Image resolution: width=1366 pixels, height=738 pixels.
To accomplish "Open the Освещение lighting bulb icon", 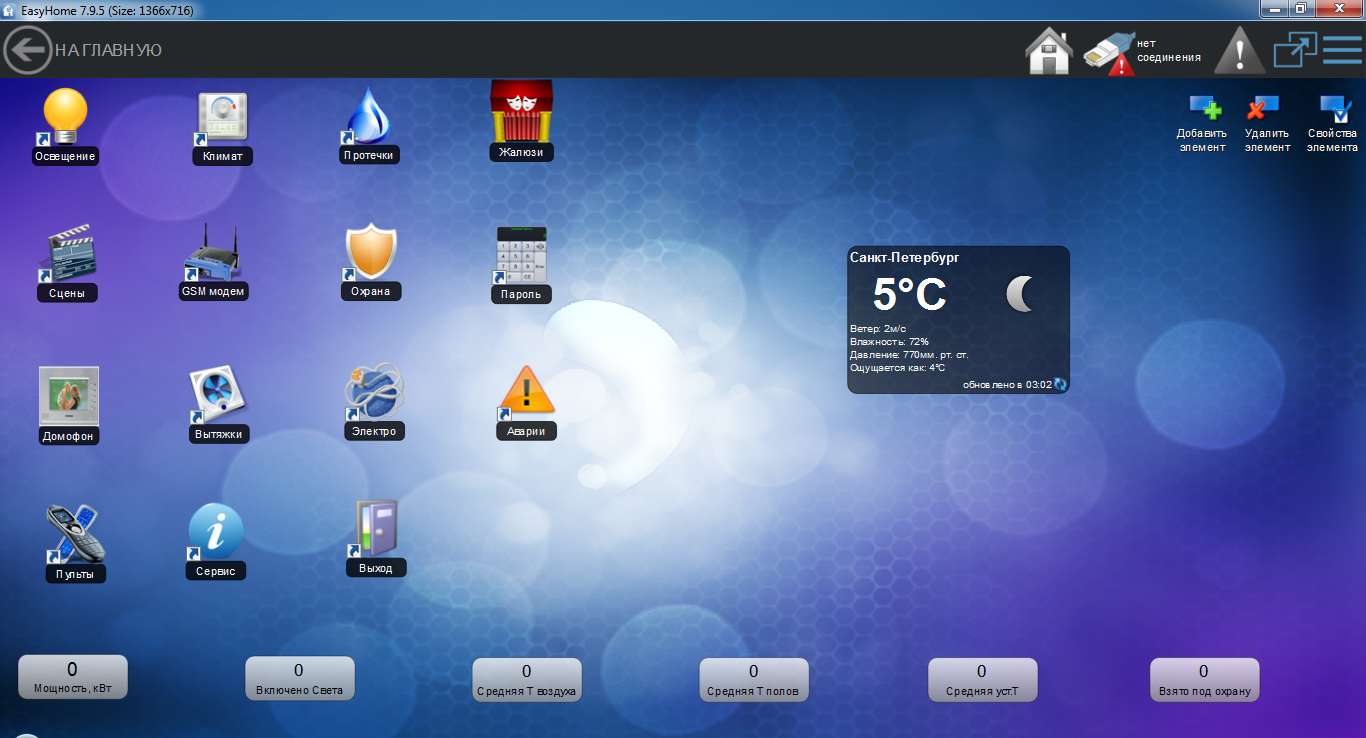I will point(66,118).
